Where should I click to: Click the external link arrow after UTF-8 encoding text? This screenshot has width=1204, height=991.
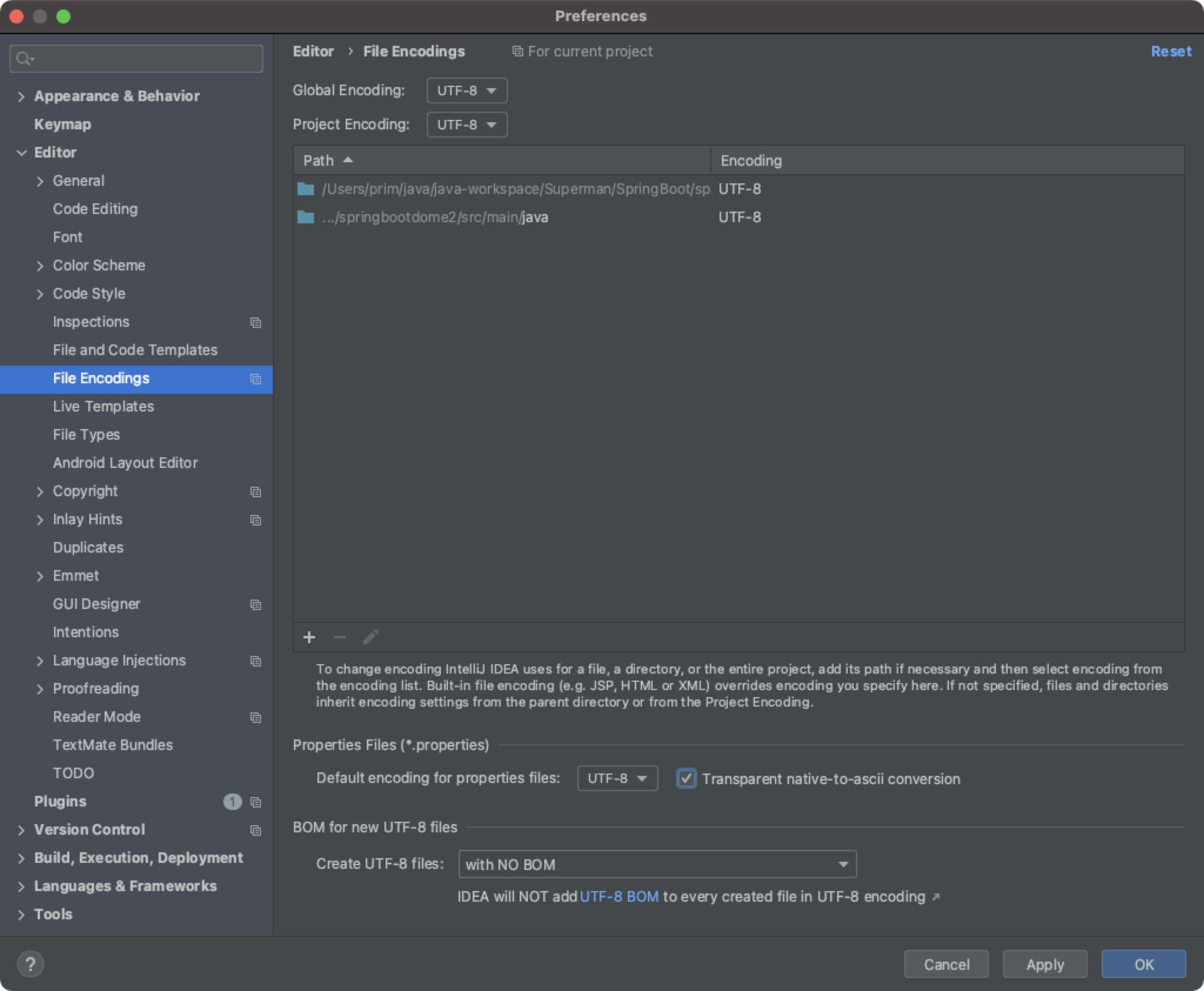click(x=937, y=897)
